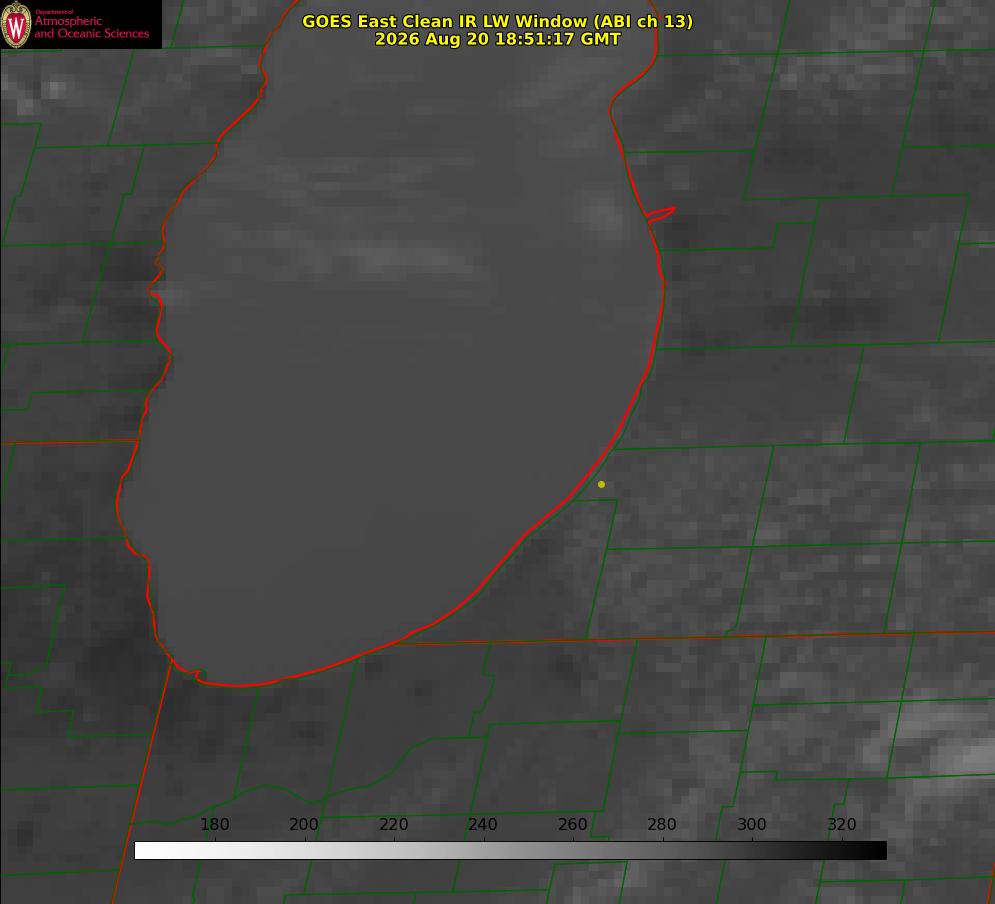Screen dimensions: 995x904
Task: Click the 320 colorbar tick label
Action: (842, 824)
